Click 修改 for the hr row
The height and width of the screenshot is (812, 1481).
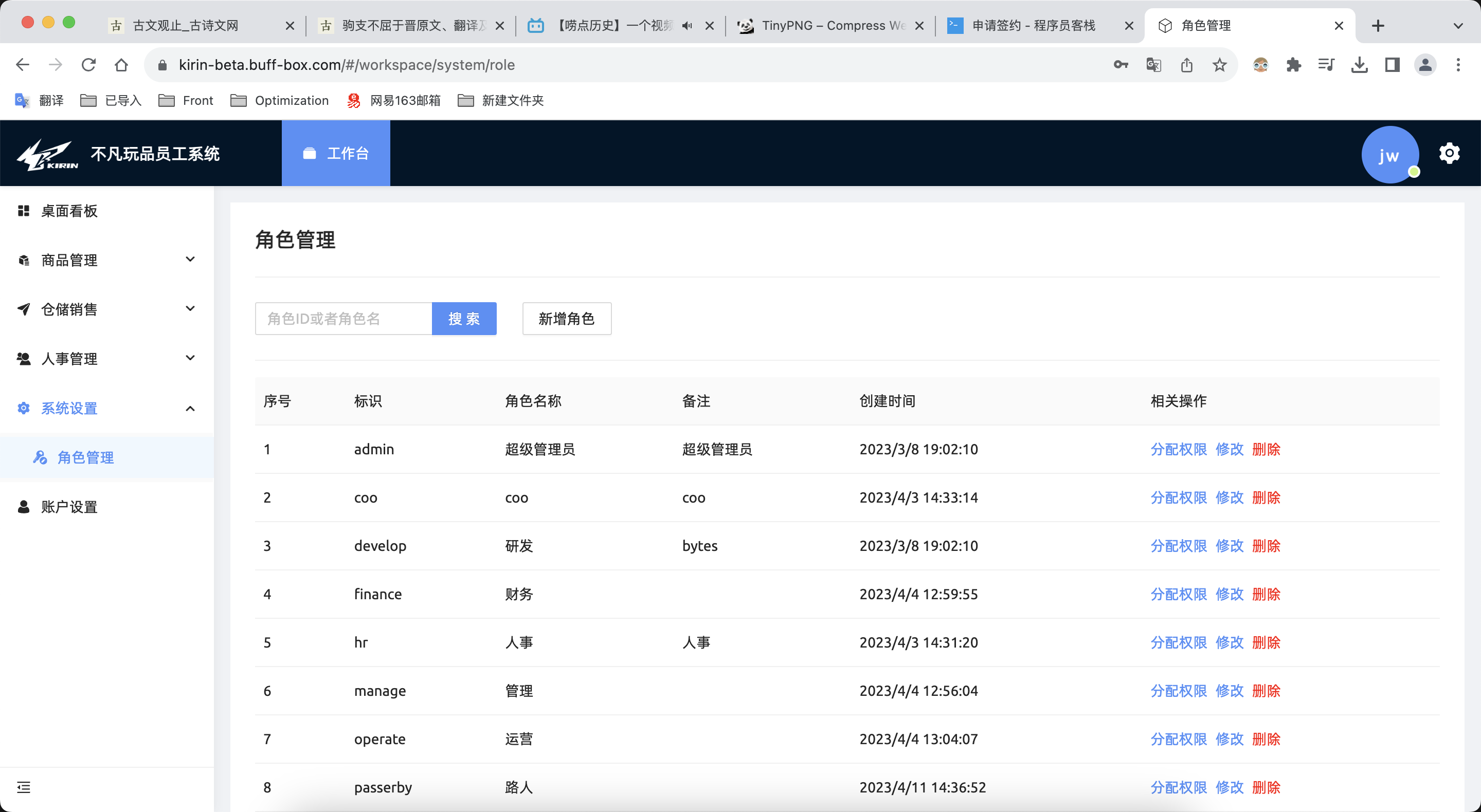1229,642
